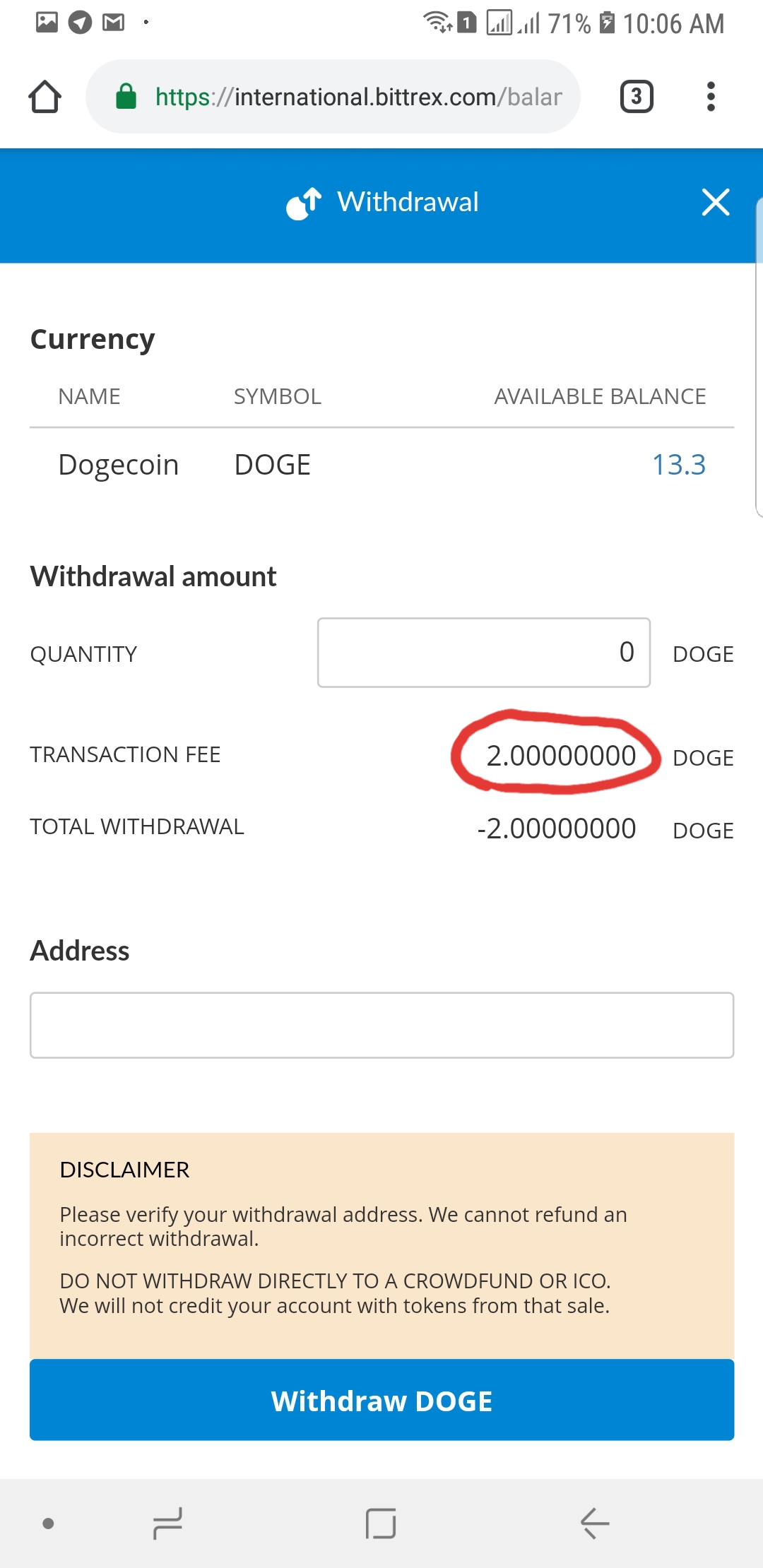Click the Withdraw DOGE button
763x1568 pixels.
[x=381, y=1400]
